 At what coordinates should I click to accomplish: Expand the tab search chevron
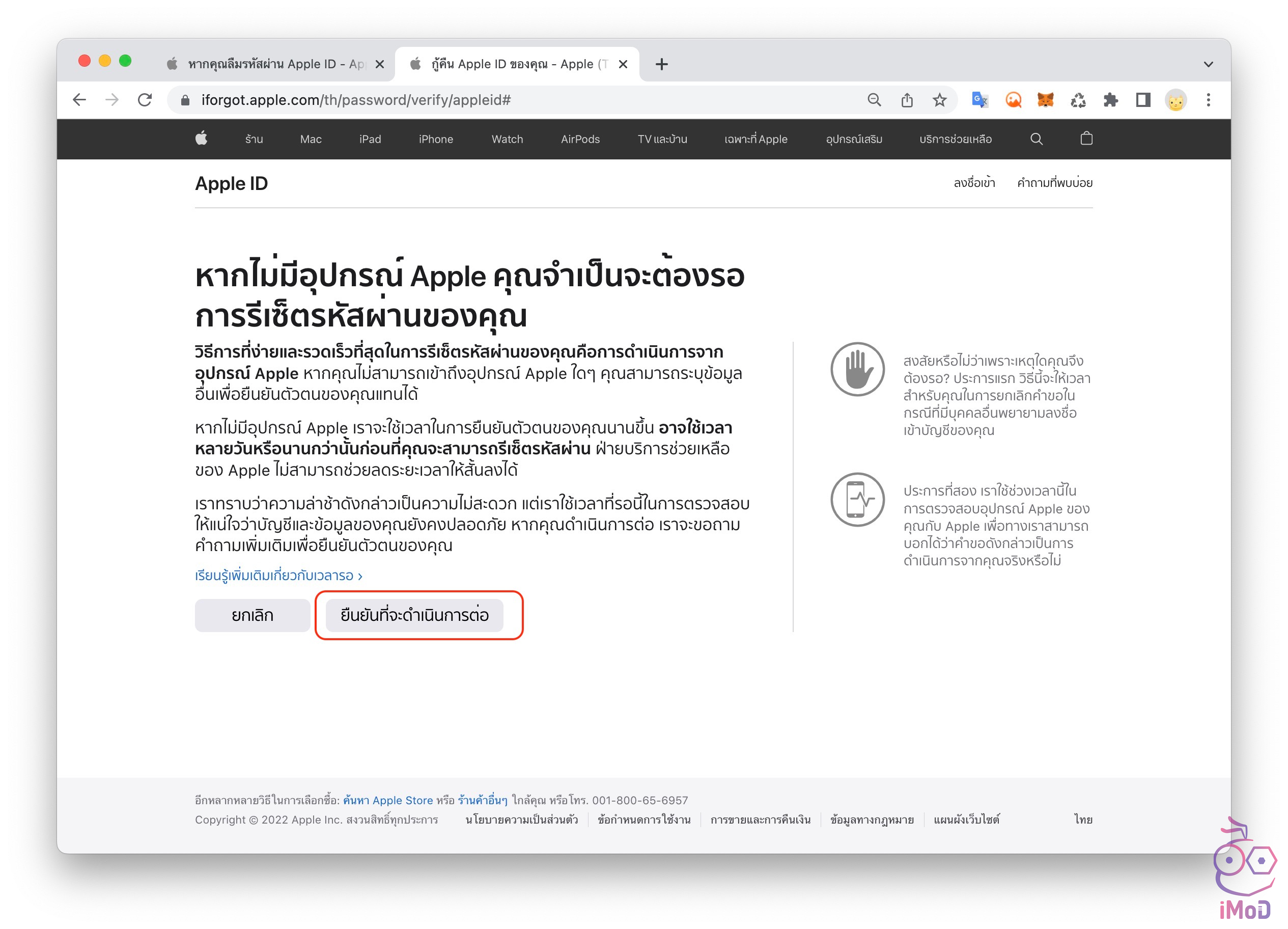pyautogui.click(x=1208, y=64)
